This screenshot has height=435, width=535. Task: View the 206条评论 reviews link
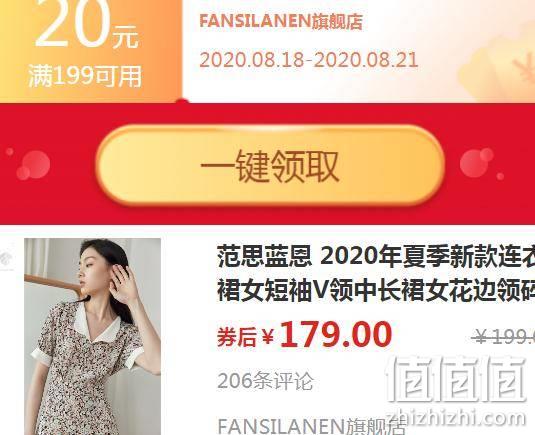265,381
